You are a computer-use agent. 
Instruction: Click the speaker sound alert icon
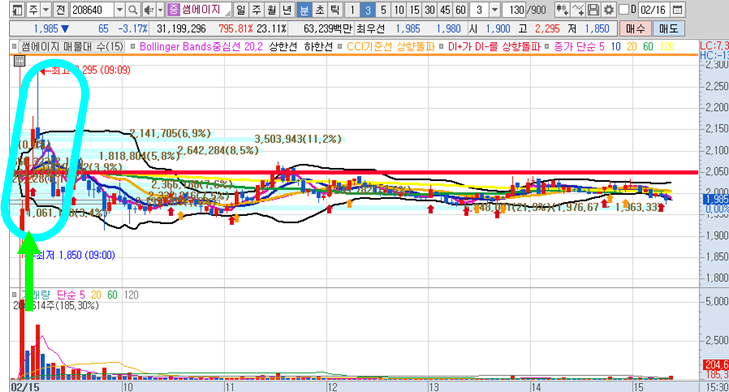[x=149, y=9]
